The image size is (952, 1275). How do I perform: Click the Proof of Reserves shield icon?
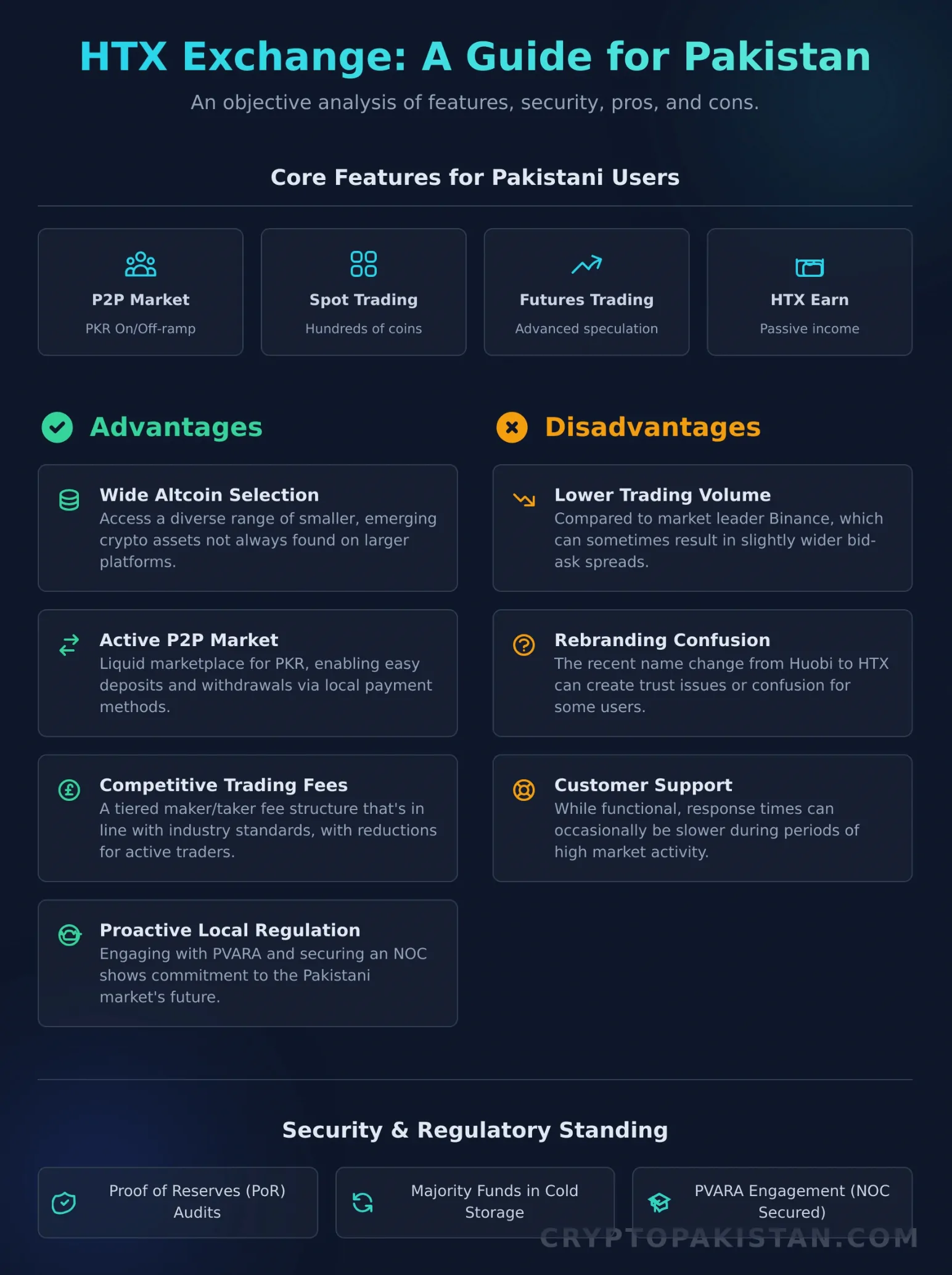click(x=64, y=1203)
